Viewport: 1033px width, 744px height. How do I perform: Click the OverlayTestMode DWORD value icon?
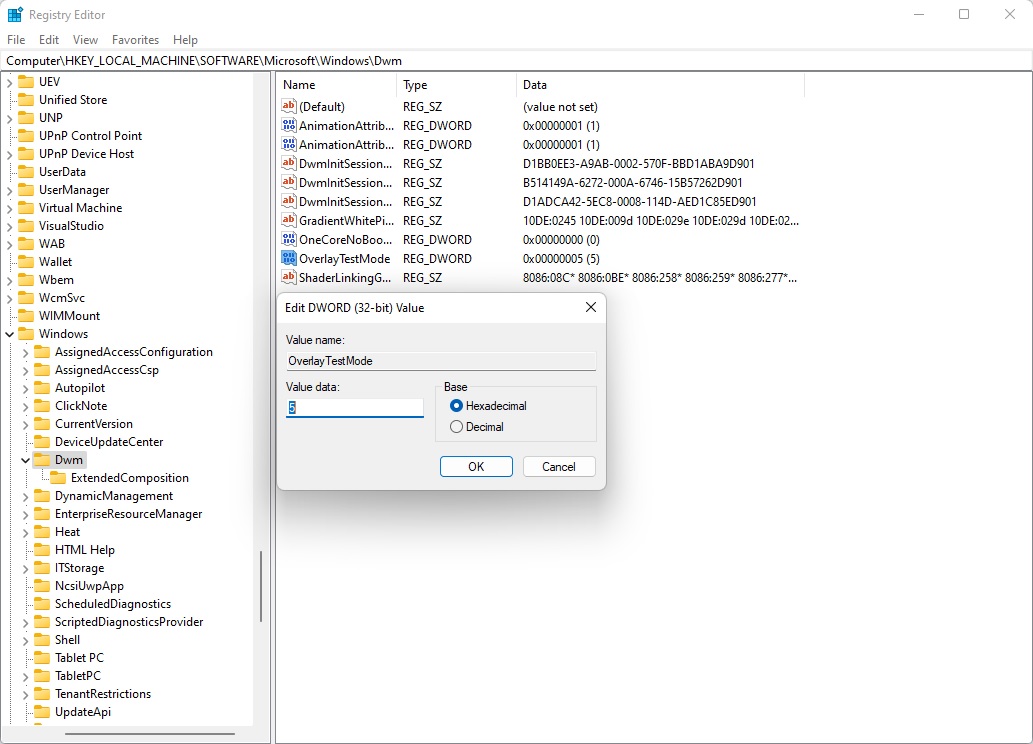(289, 258)
